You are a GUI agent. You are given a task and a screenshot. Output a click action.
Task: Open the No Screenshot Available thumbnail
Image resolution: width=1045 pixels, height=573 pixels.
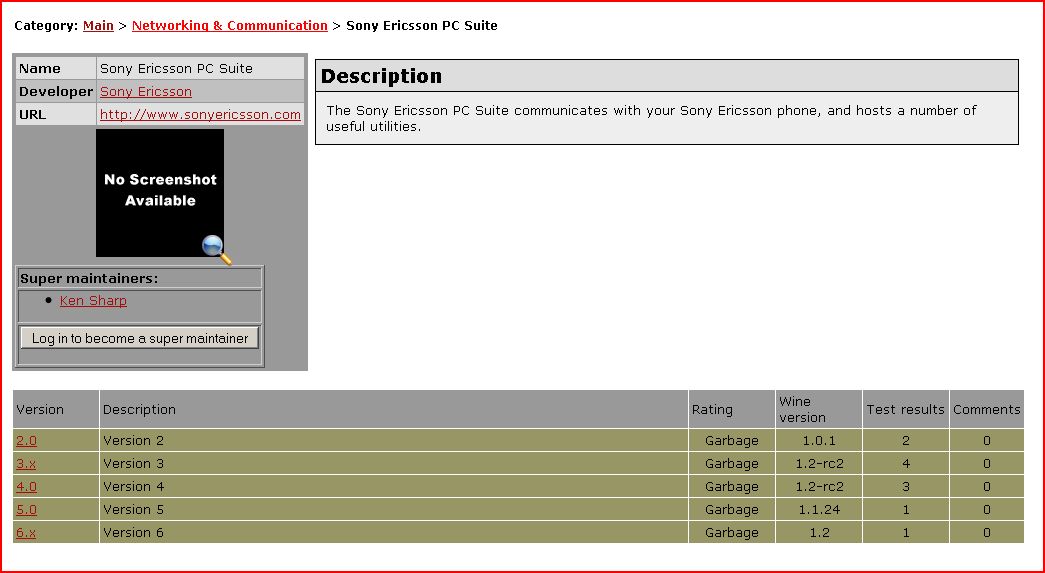(160, 193)
